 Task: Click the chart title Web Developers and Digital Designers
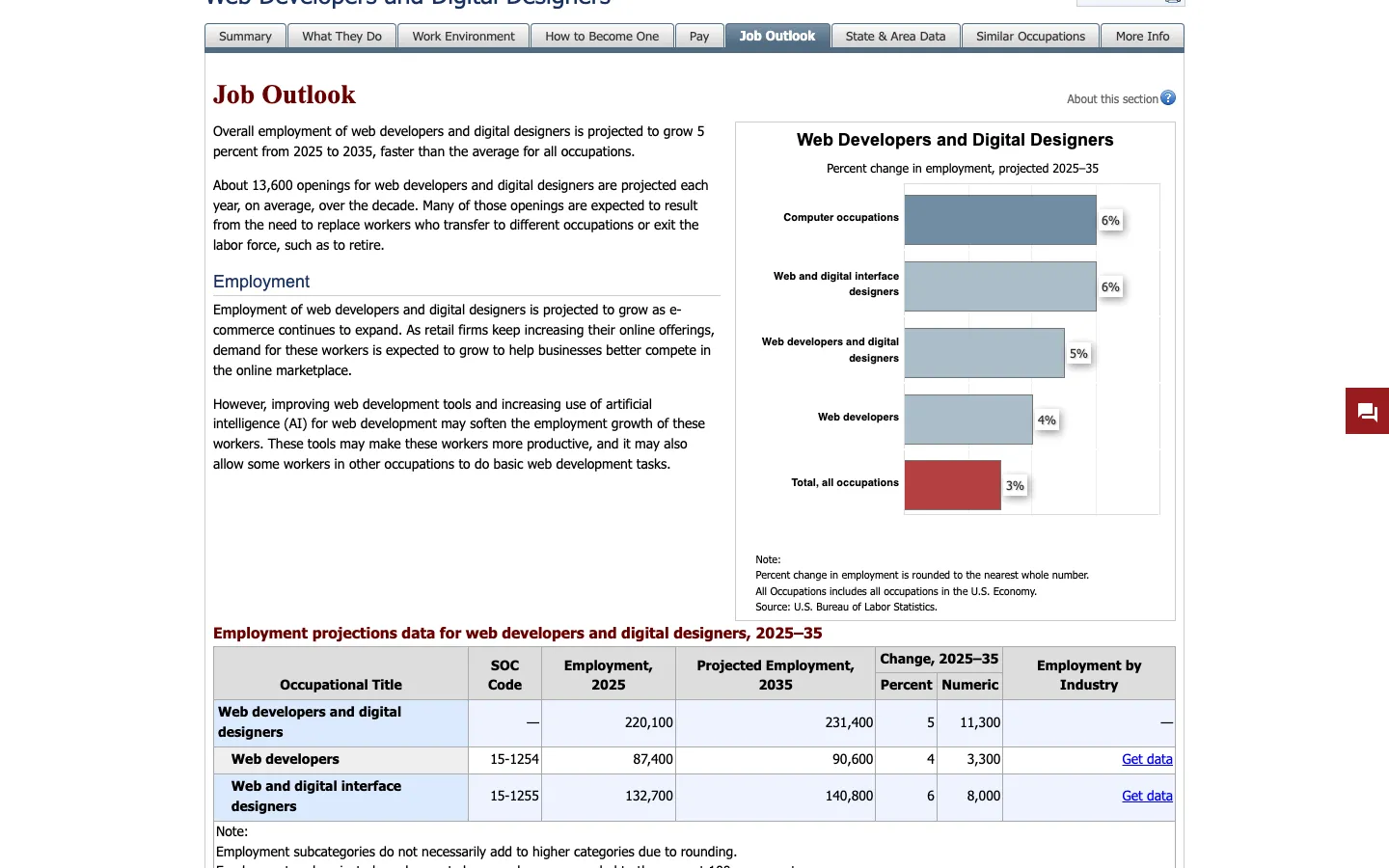point(955,140)
